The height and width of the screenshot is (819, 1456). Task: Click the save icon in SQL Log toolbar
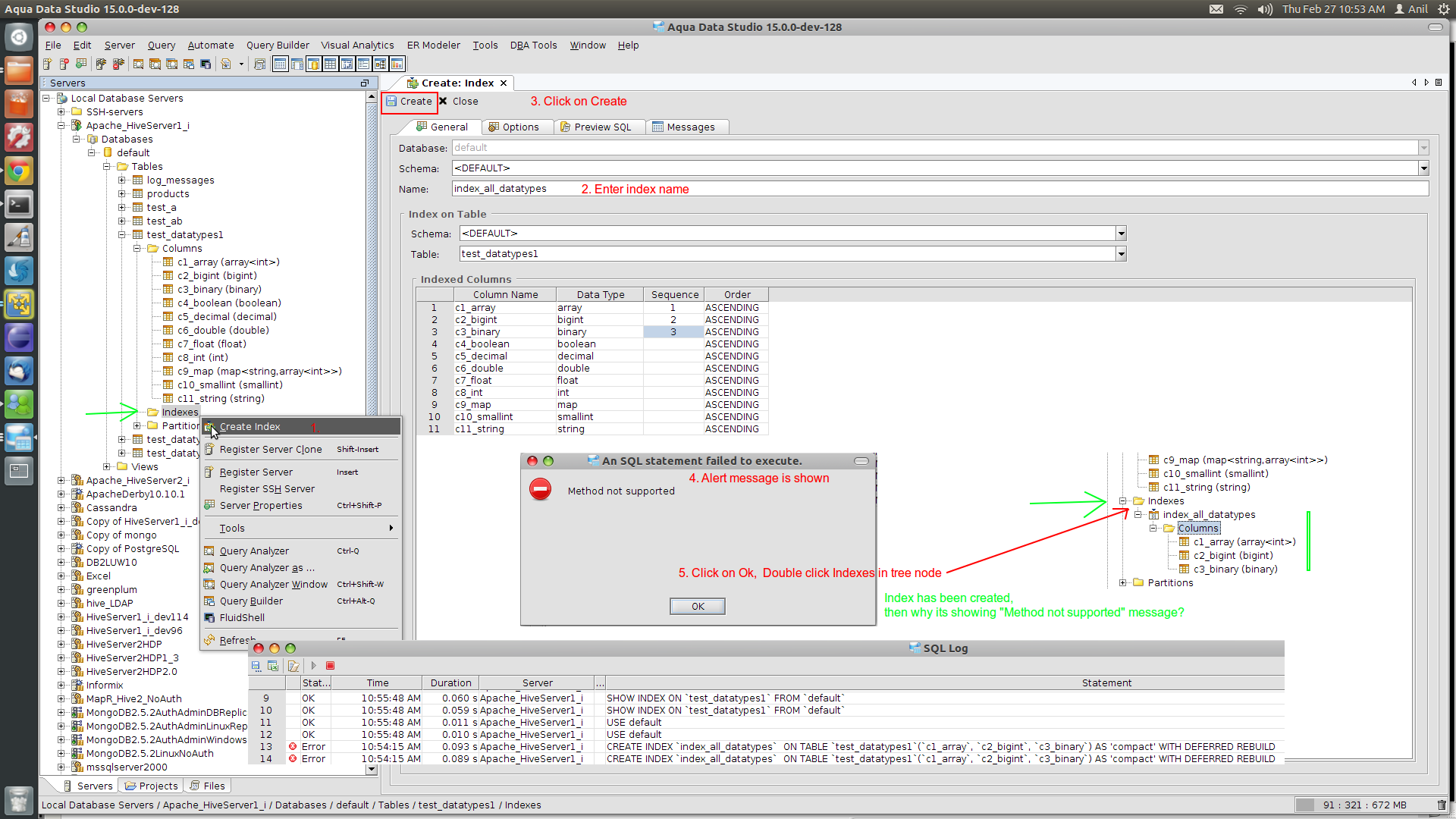pyautogui.click(x=256, y=666)
